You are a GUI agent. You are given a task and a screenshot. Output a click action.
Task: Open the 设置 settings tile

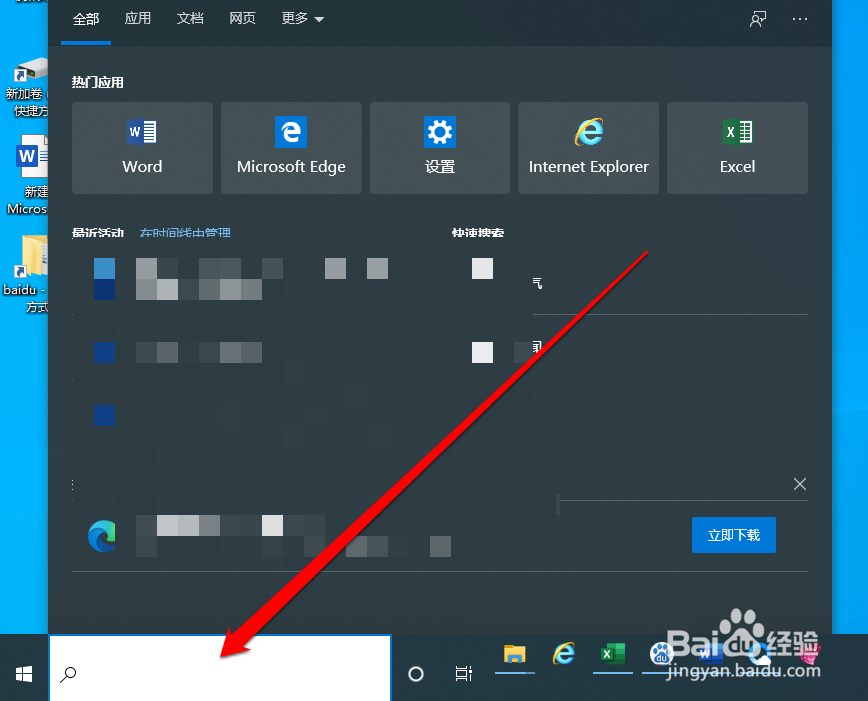(x=440, y=148)
